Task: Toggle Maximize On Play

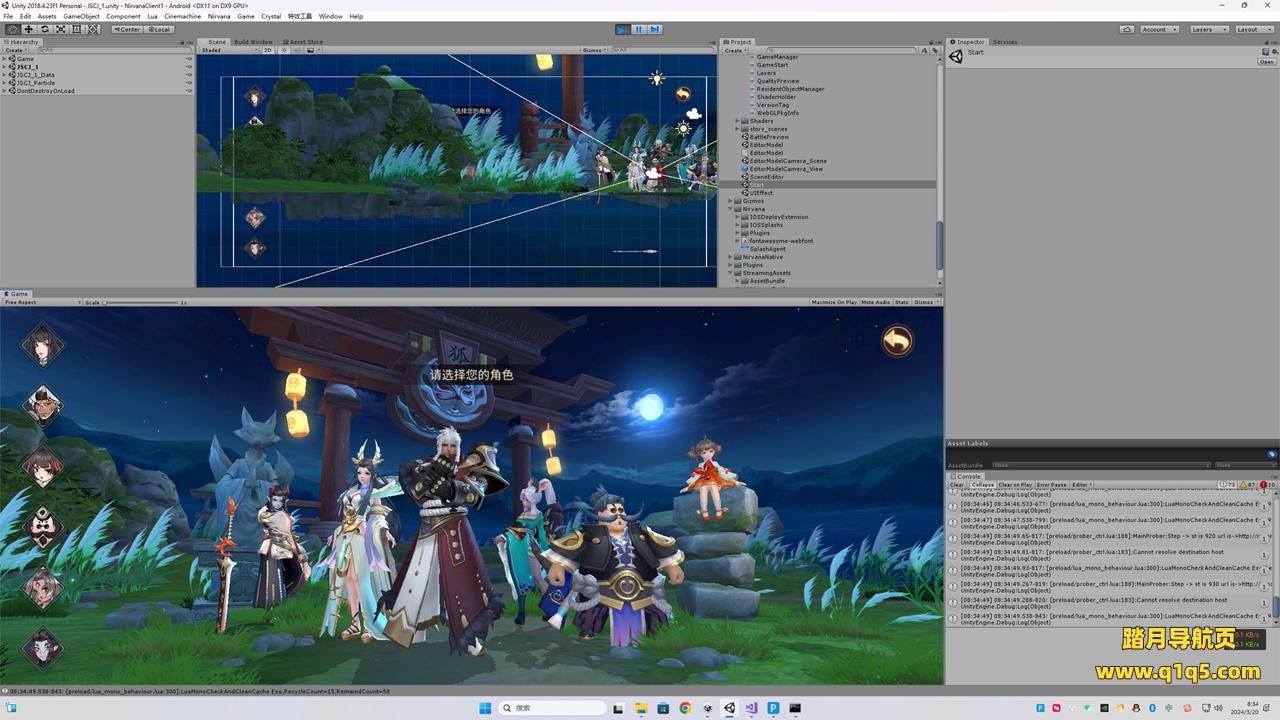Action: click(834, 302)
